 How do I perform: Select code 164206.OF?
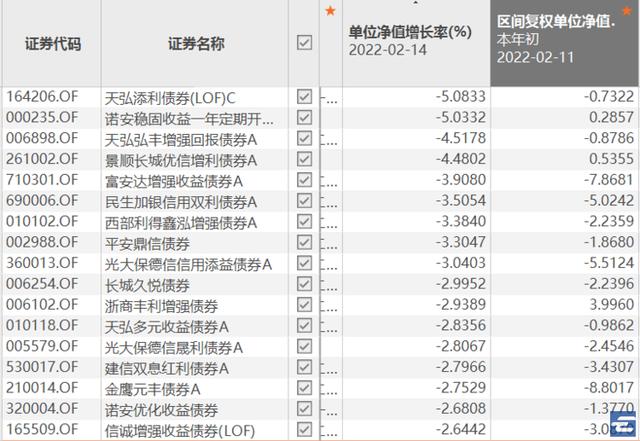[42, 97]
